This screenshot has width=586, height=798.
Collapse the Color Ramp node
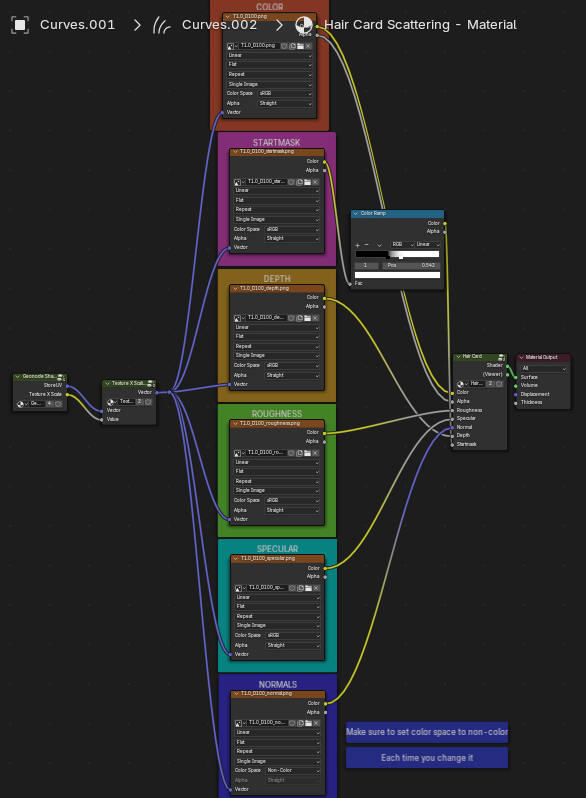355,214
